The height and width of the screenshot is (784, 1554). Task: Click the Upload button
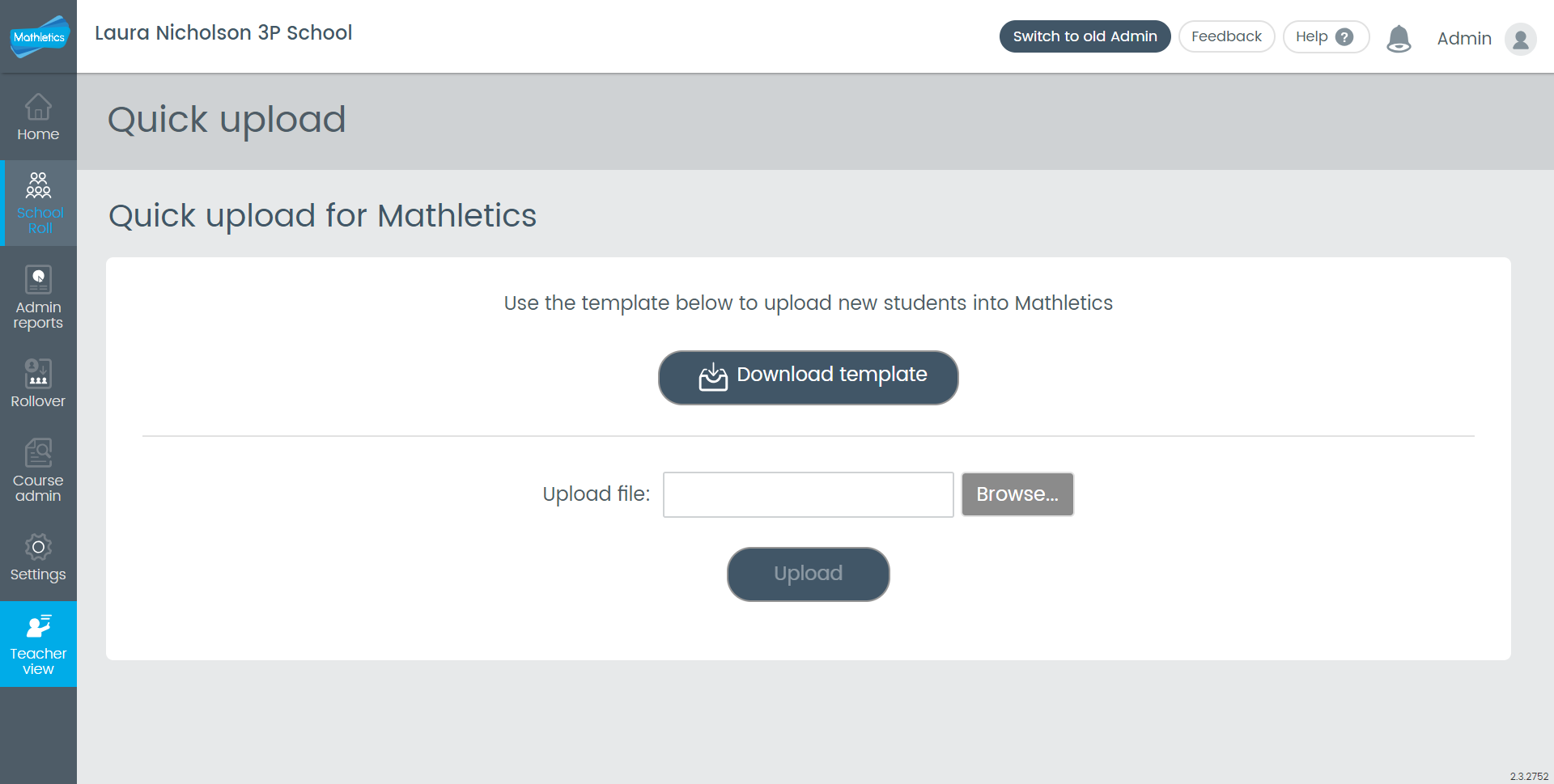(x=808, y=574)
